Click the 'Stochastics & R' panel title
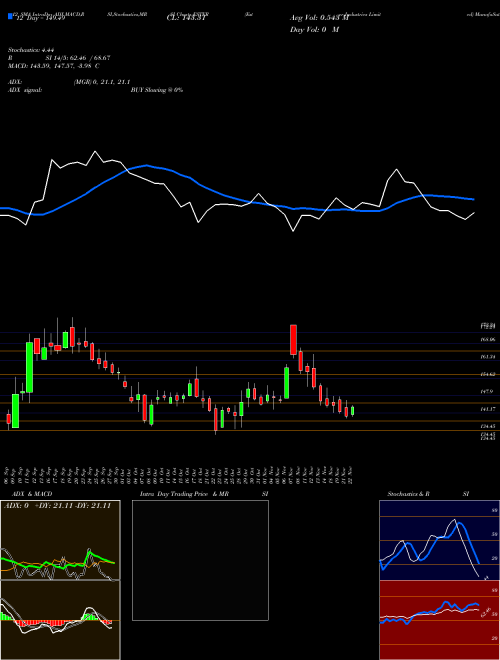The width and height of the screenshot is (500, 660). click(x=408, y=494)
